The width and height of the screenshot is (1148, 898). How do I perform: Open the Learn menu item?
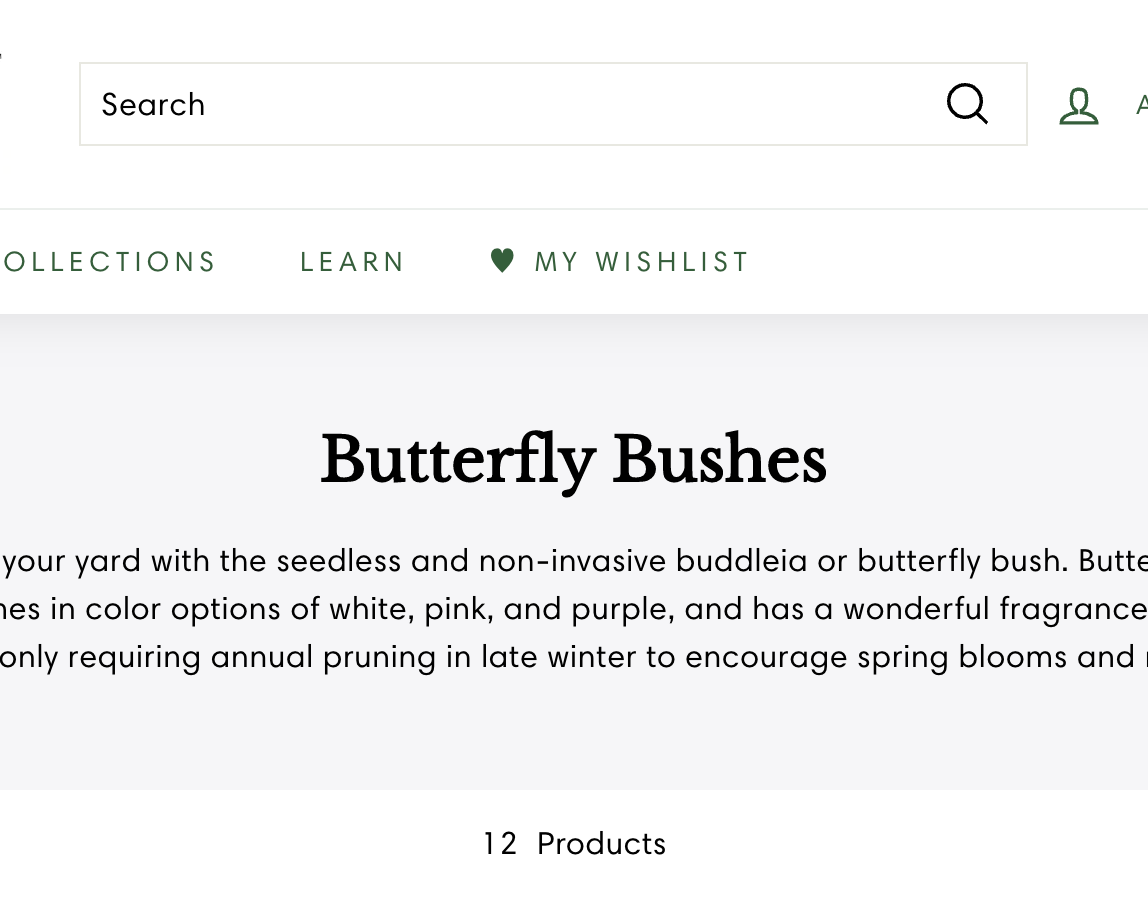(x=352, y=262)
